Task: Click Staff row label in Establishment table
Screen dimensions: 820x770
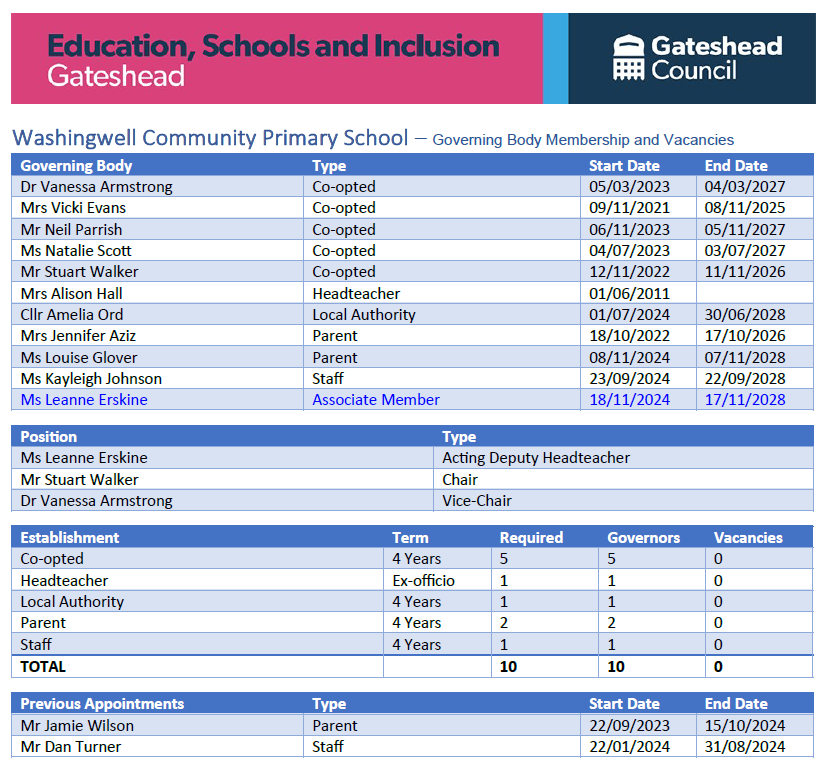Action: [x=36, y=644]
